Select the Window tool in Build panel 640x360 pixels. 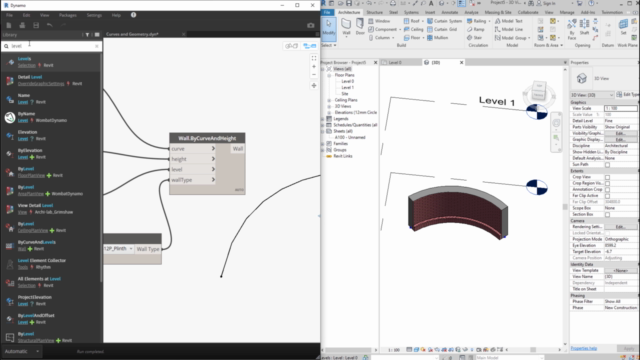tap(379, 21)
